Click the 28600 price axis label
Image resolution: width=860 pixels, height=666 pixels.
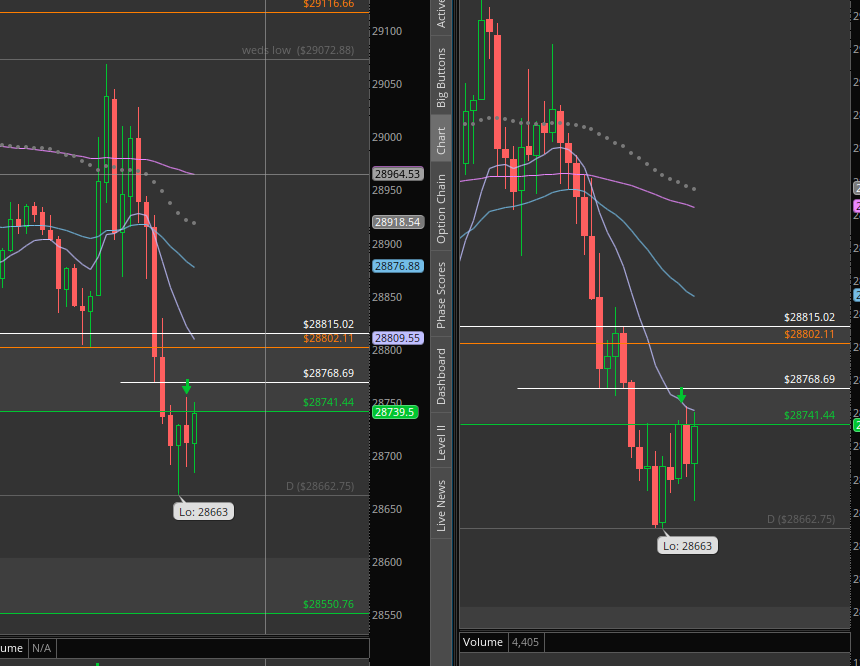point(387,562)
